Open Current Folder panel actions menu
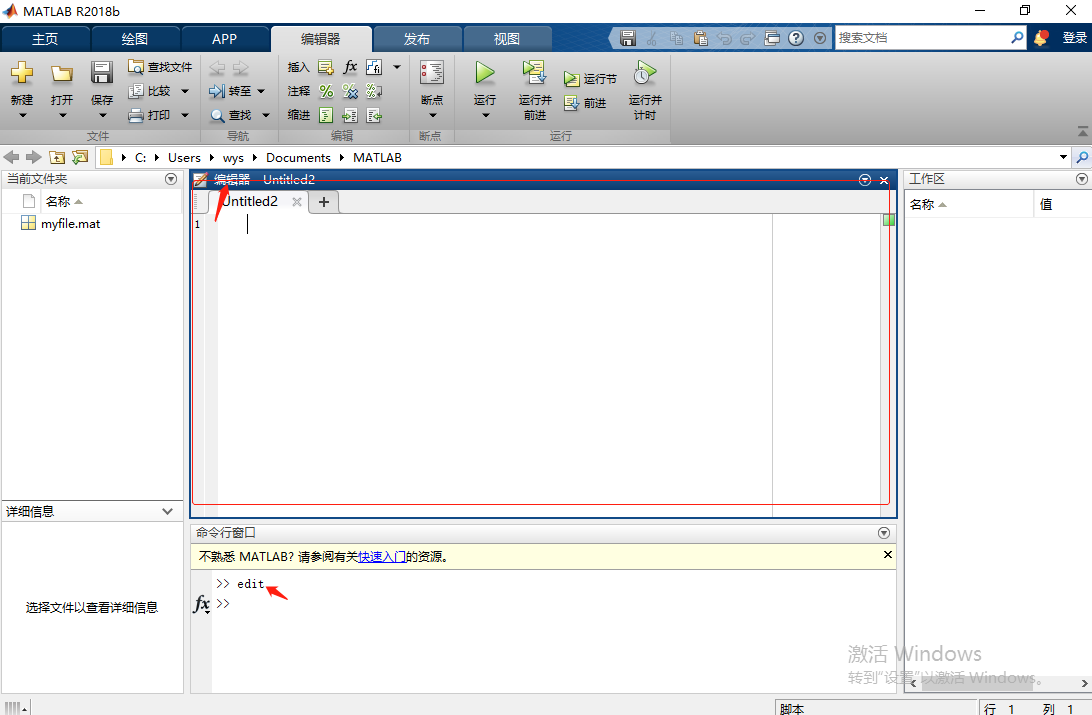Viewport: 1092px width, 715px height. pos(171,179)
